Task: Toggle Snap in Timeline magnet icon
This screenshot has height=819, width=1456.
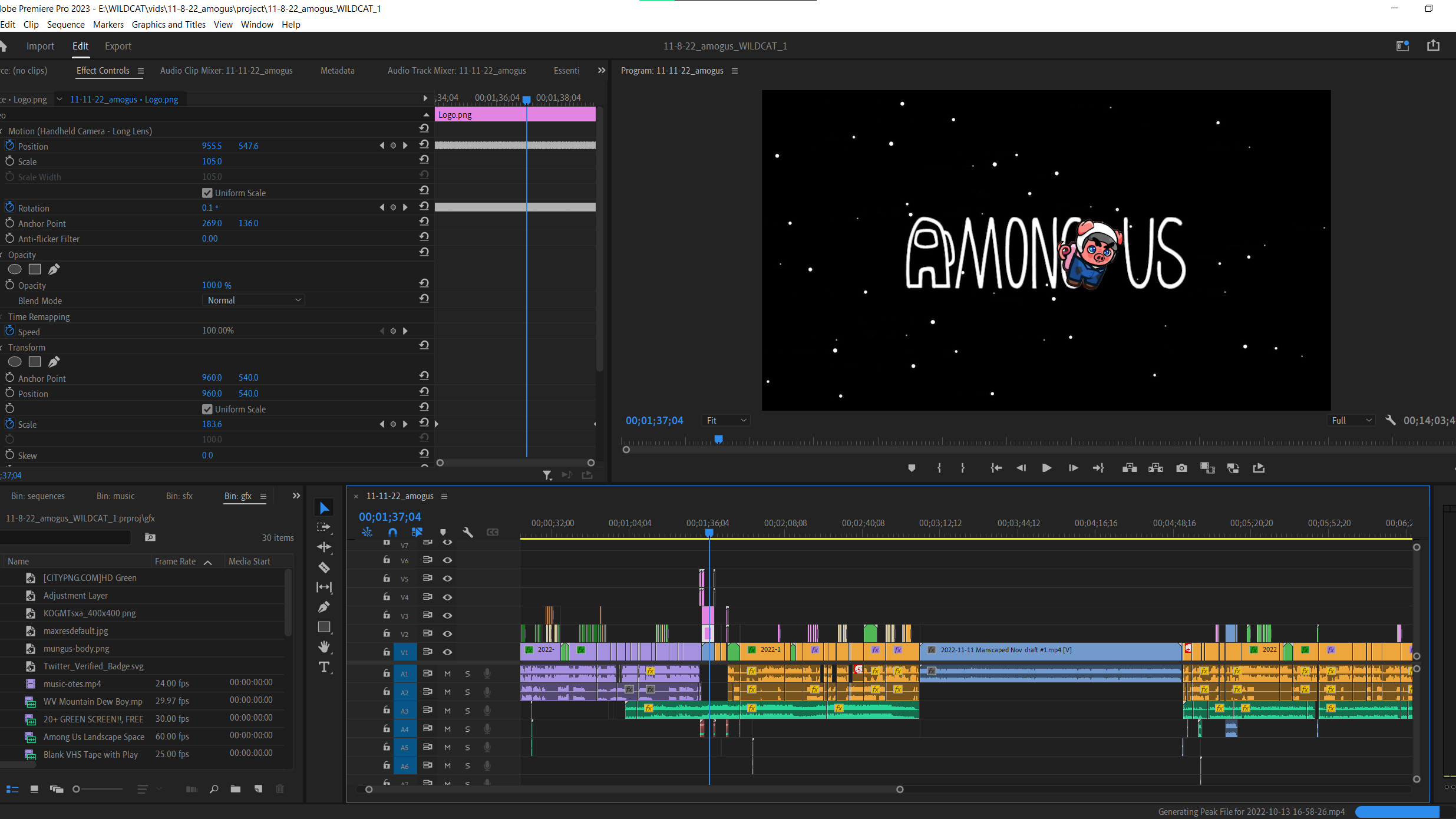Action: [392, 532]
